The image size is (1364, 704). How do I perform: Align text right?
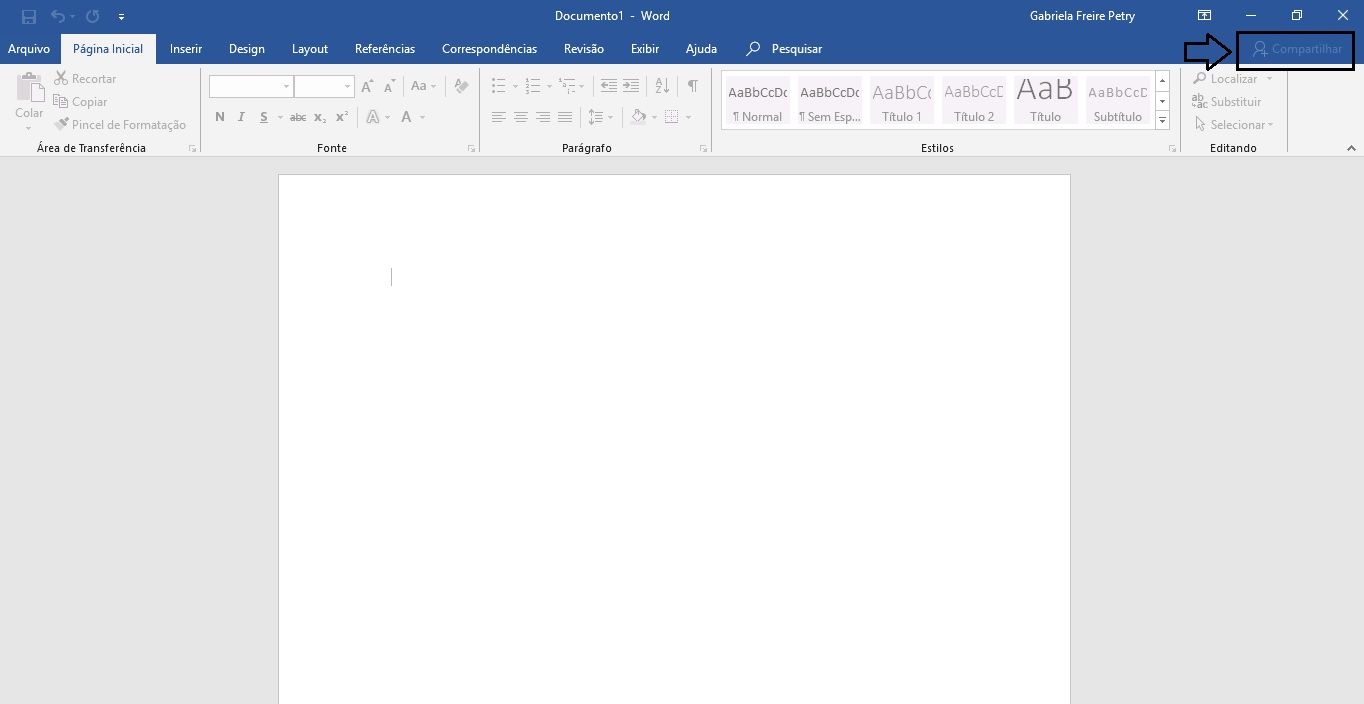(x=543, y=117)
